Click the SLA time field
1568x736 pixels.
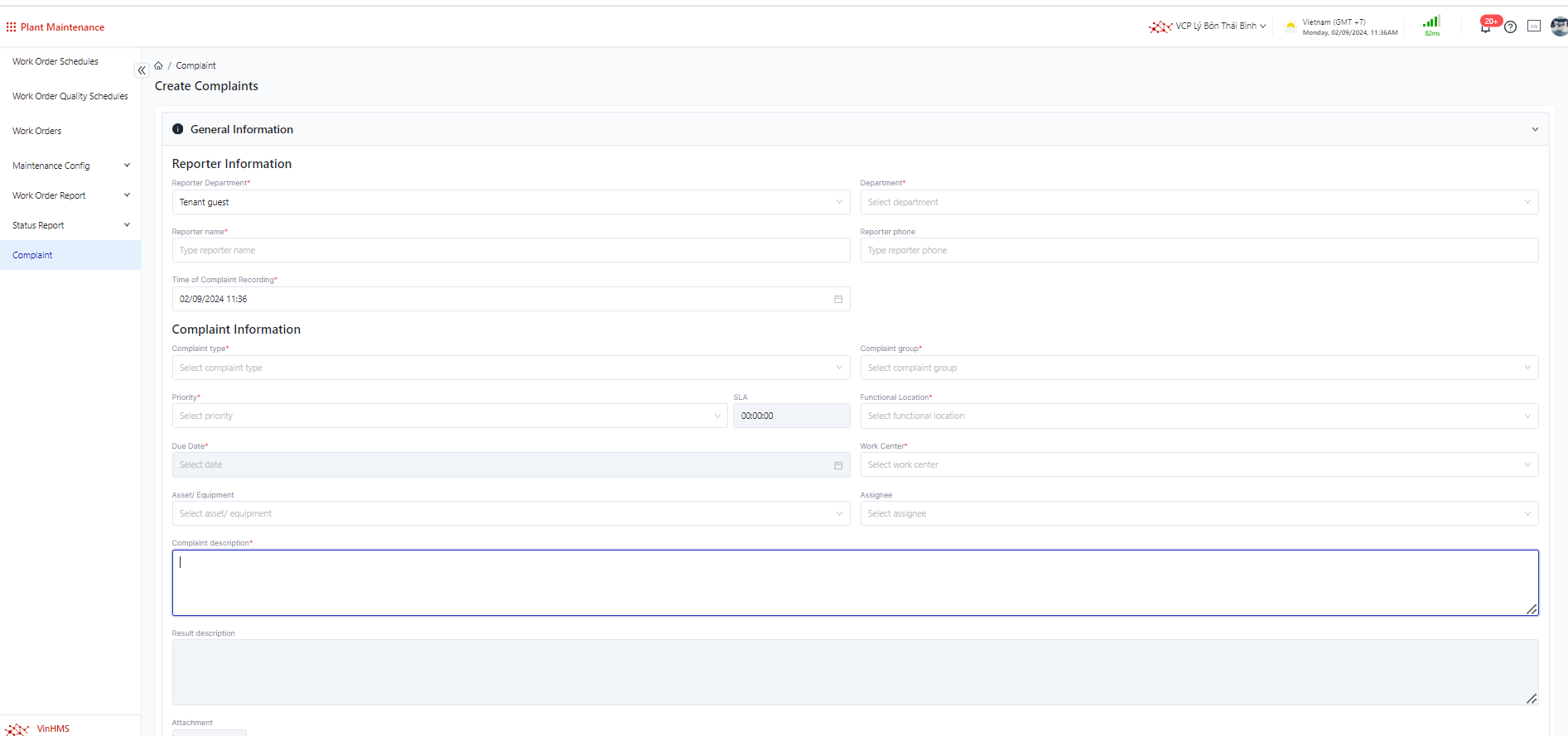click(x=792, y=416)
